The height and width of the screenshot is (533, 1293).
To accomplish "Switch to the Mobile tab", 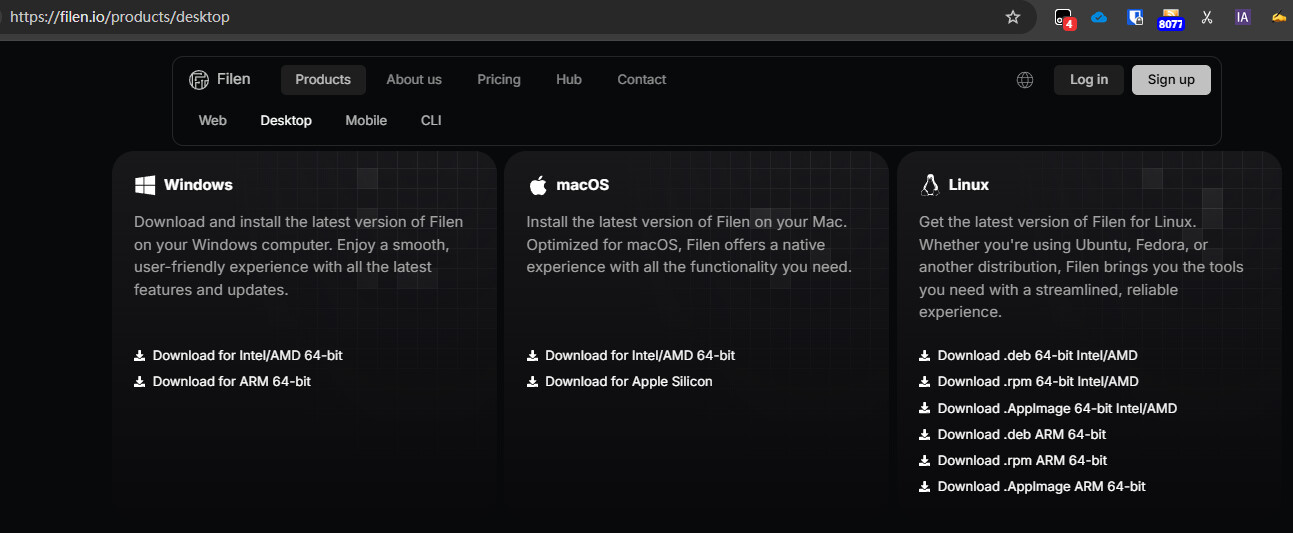I will [x=366, y=120].
